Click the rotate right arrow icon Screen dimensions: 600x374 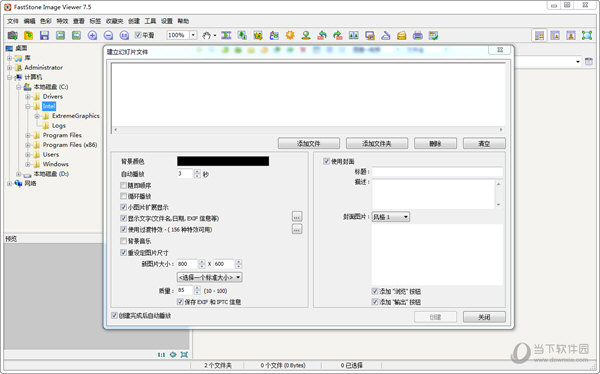pos(338,36)
